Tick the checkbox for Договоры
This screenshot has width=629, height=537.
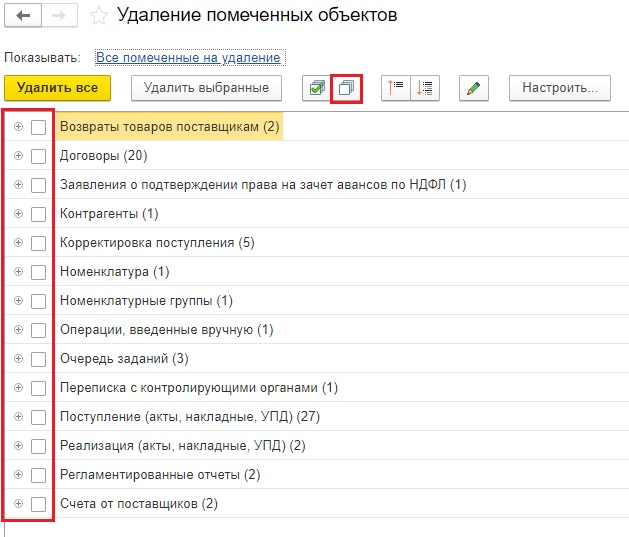pyautogui.click(x=38, y=156)
